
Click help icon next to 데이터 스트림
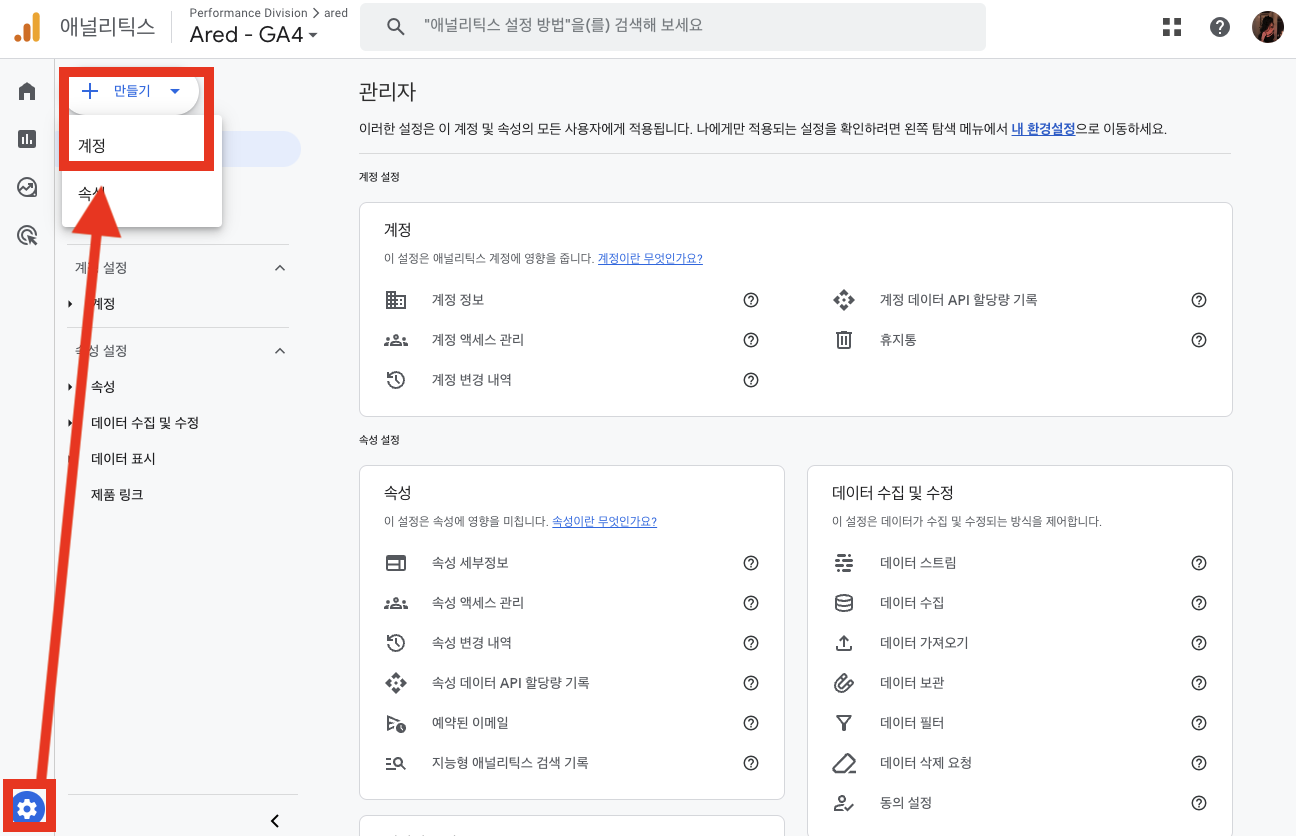(x=1199, y=563)
